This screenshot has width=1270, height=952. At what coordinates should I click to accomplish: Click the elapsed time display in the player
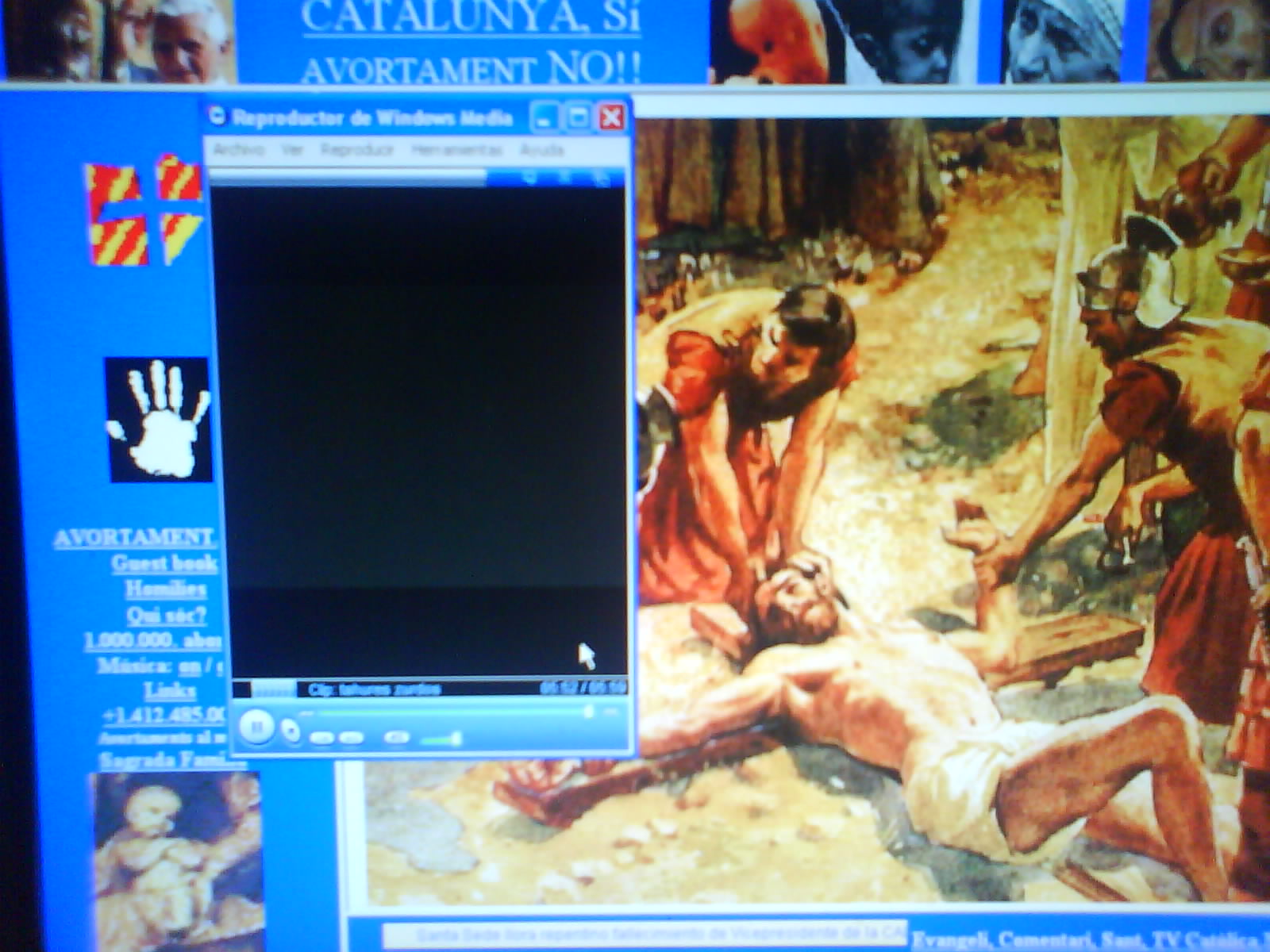583,688
